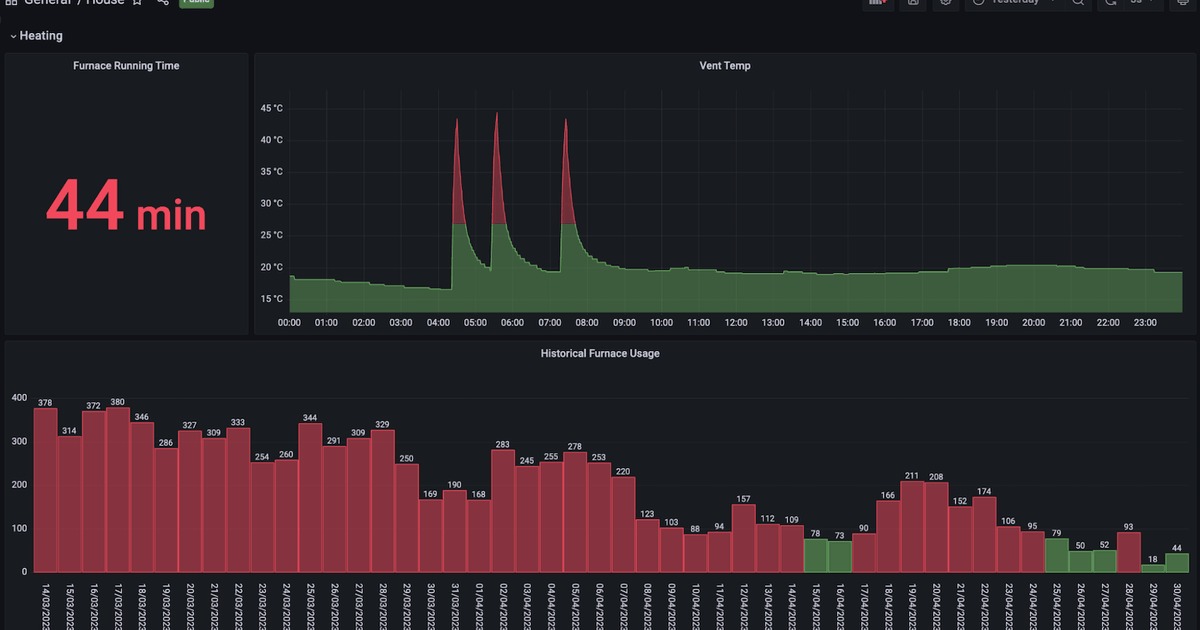Click the last green bar labeled 44
Viewport: 1200px width, 630px height.
pos(1177,562)
